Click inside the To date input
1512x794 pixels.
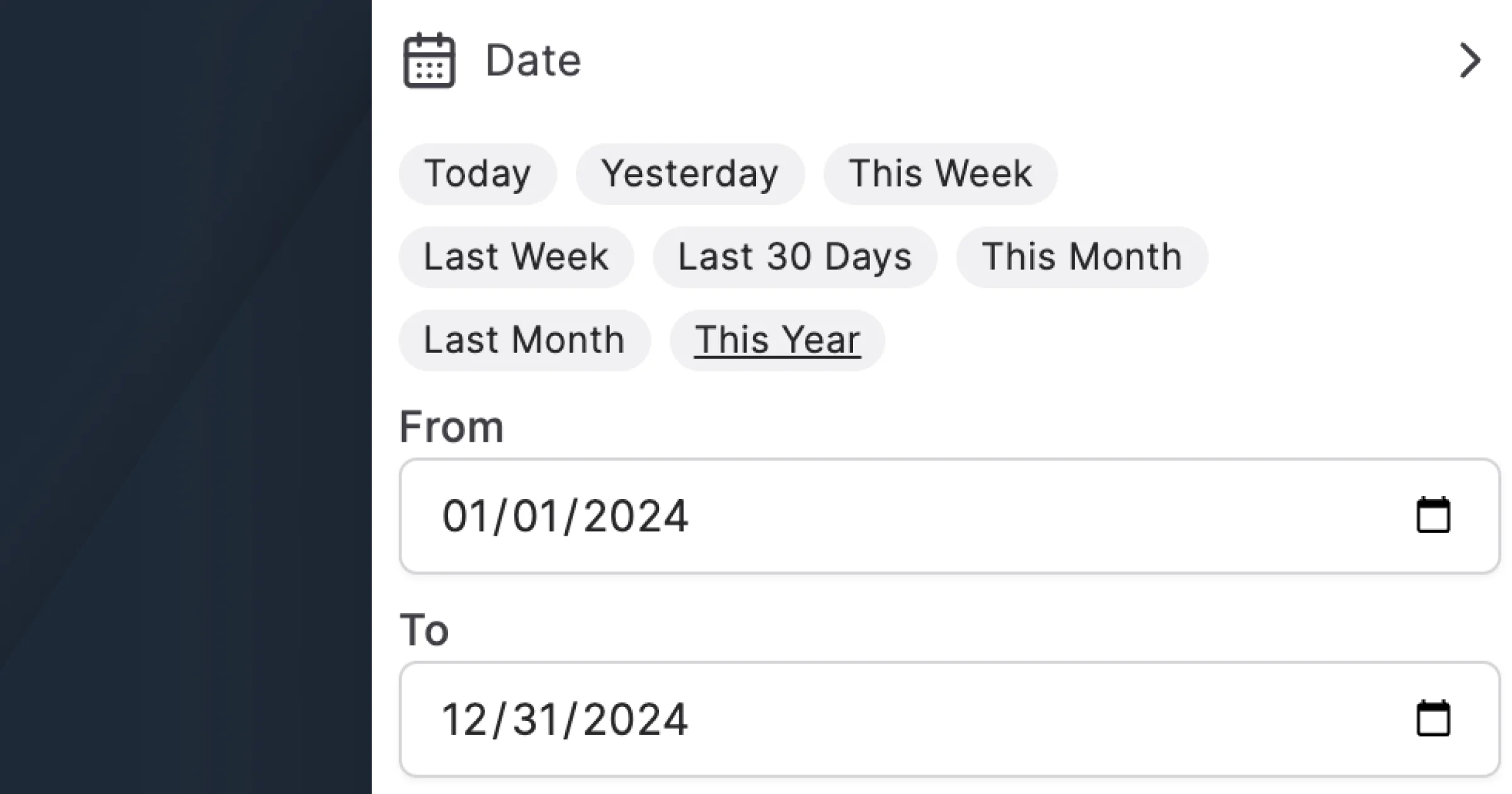point(882,718)
